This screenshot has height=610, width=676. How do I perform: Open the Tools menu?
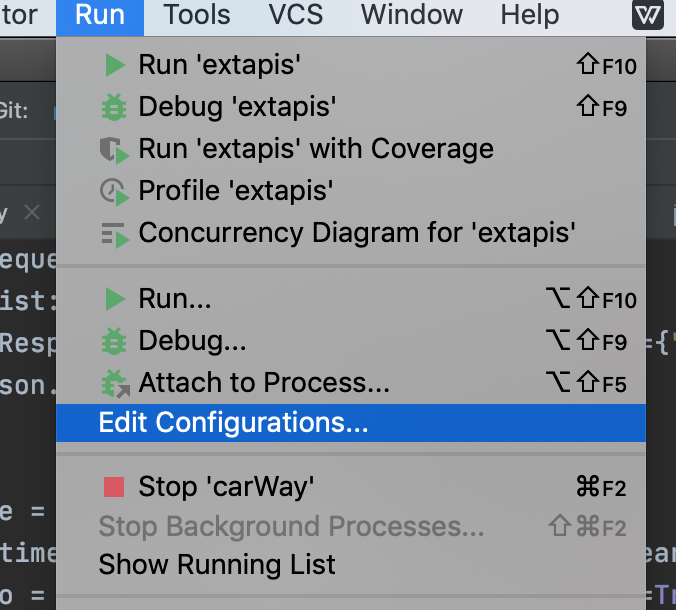pos(197,16)
